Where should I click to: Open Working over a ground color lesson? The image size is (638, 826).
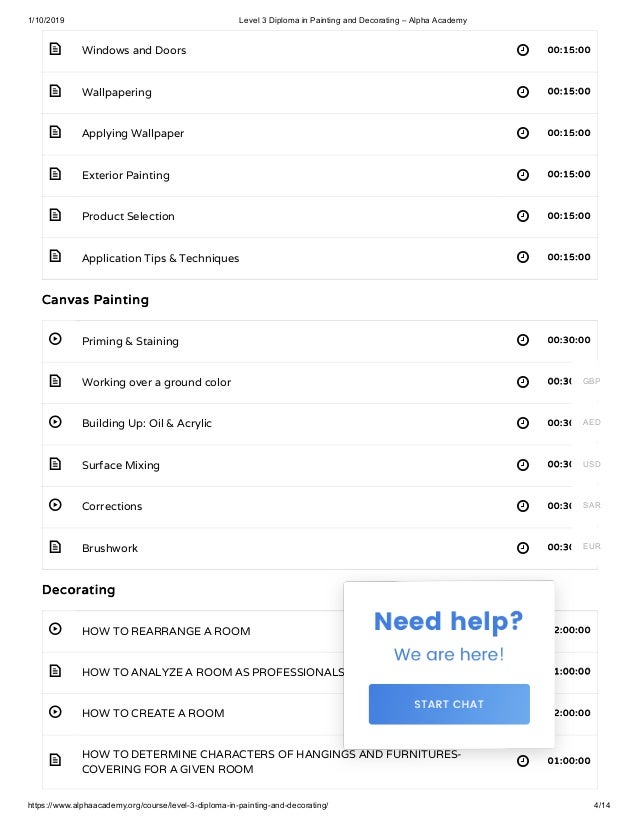[156, 382]
